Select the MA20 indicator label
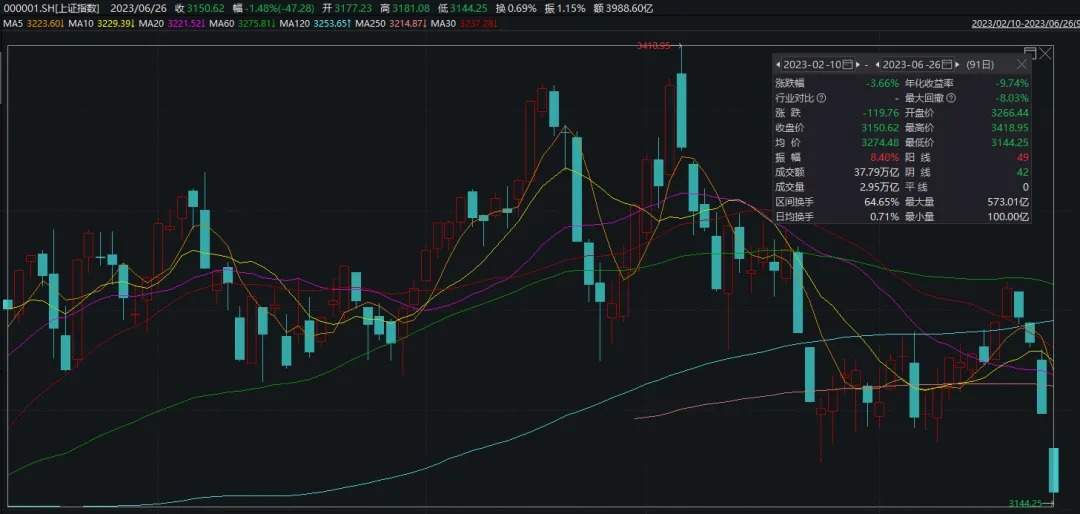The height and width of the screenshot is (514, 1080). point(172,22)
